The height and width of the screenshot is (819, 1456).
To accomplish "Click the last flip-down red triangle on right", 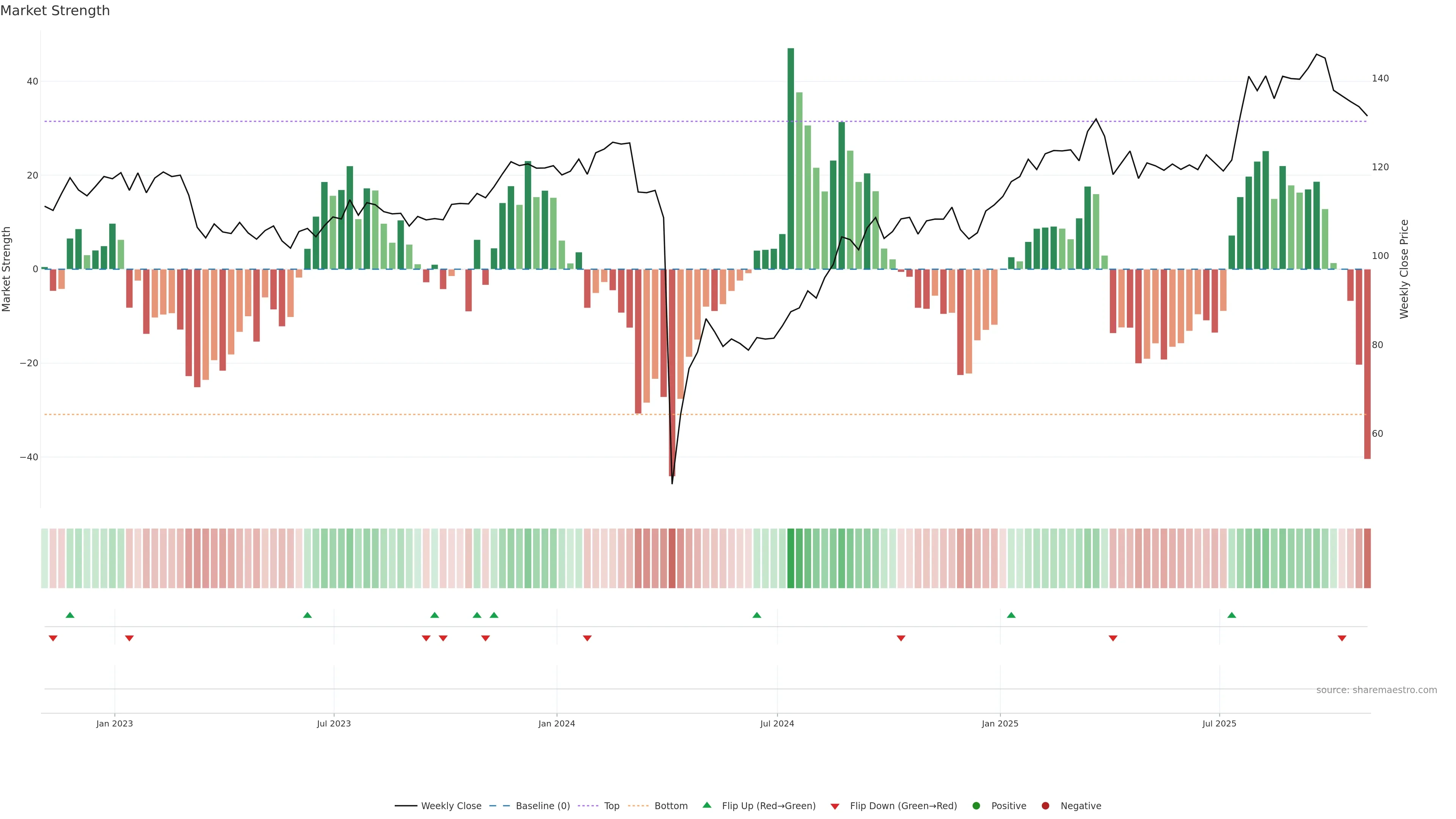I will (x=1342, y=638).
